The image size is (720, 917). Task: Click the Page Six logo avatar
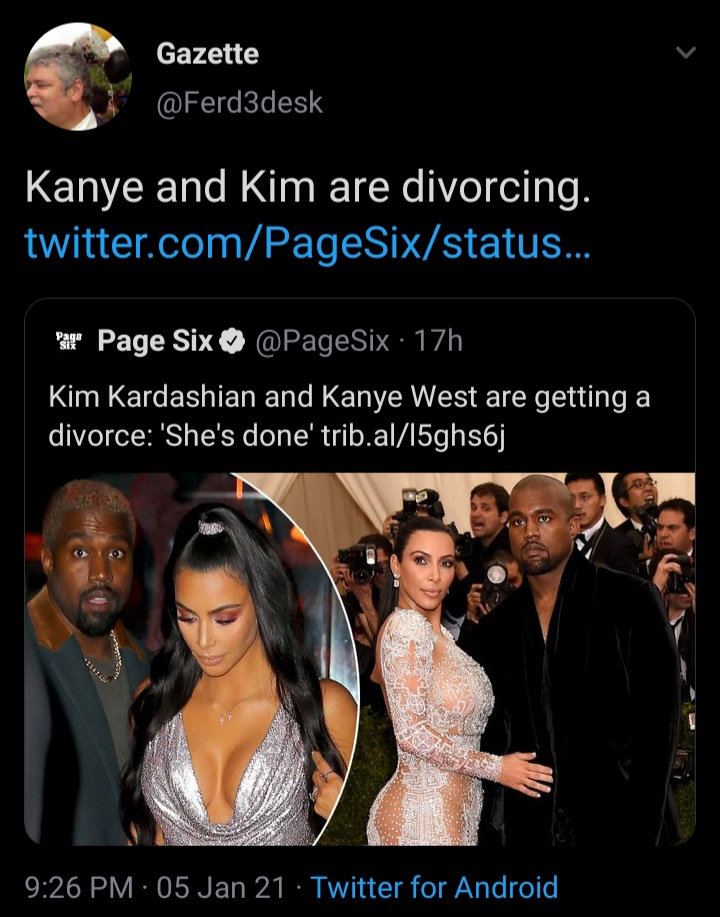pyautogui.click(x=68, y=340)
